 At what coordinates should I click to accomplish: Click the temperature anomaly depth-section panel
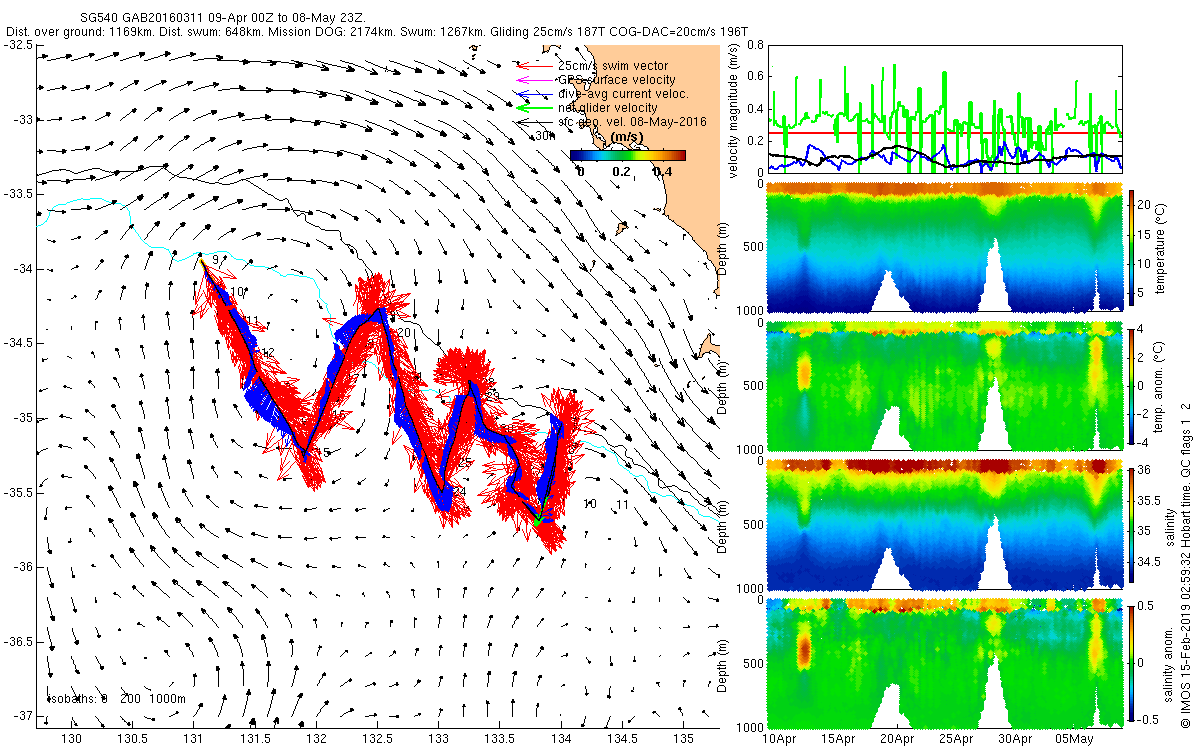point(943,385)
